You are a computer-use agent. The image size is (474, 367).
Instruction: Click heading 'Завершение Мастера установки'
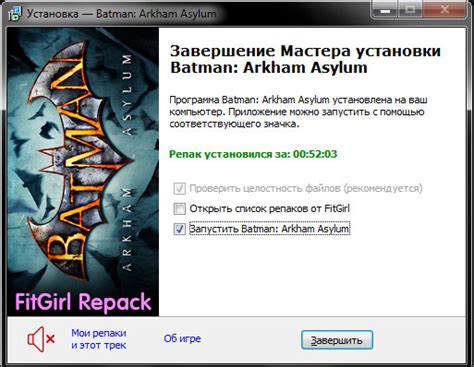pyautogui.click(x=305, y=51)
